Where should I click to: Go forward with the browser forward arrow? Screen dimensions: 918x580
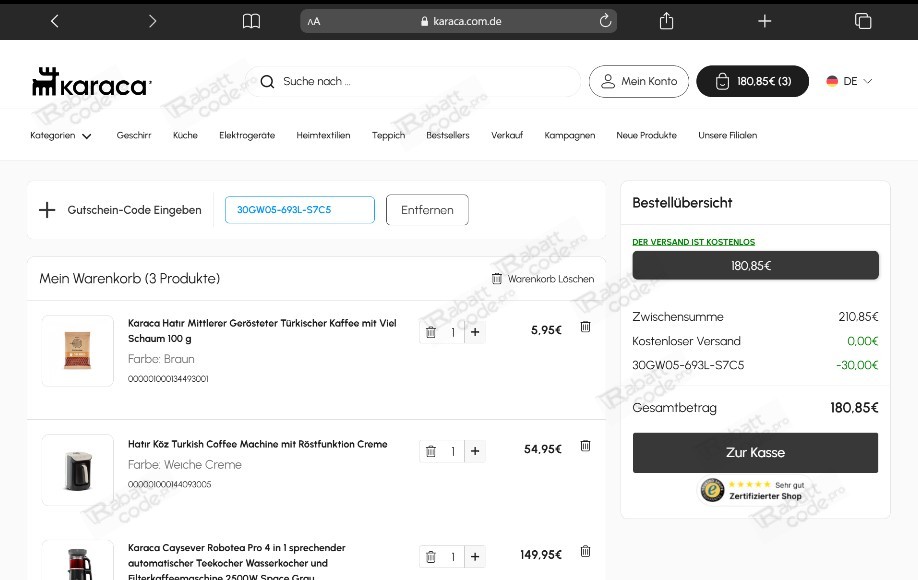point(152,22)
